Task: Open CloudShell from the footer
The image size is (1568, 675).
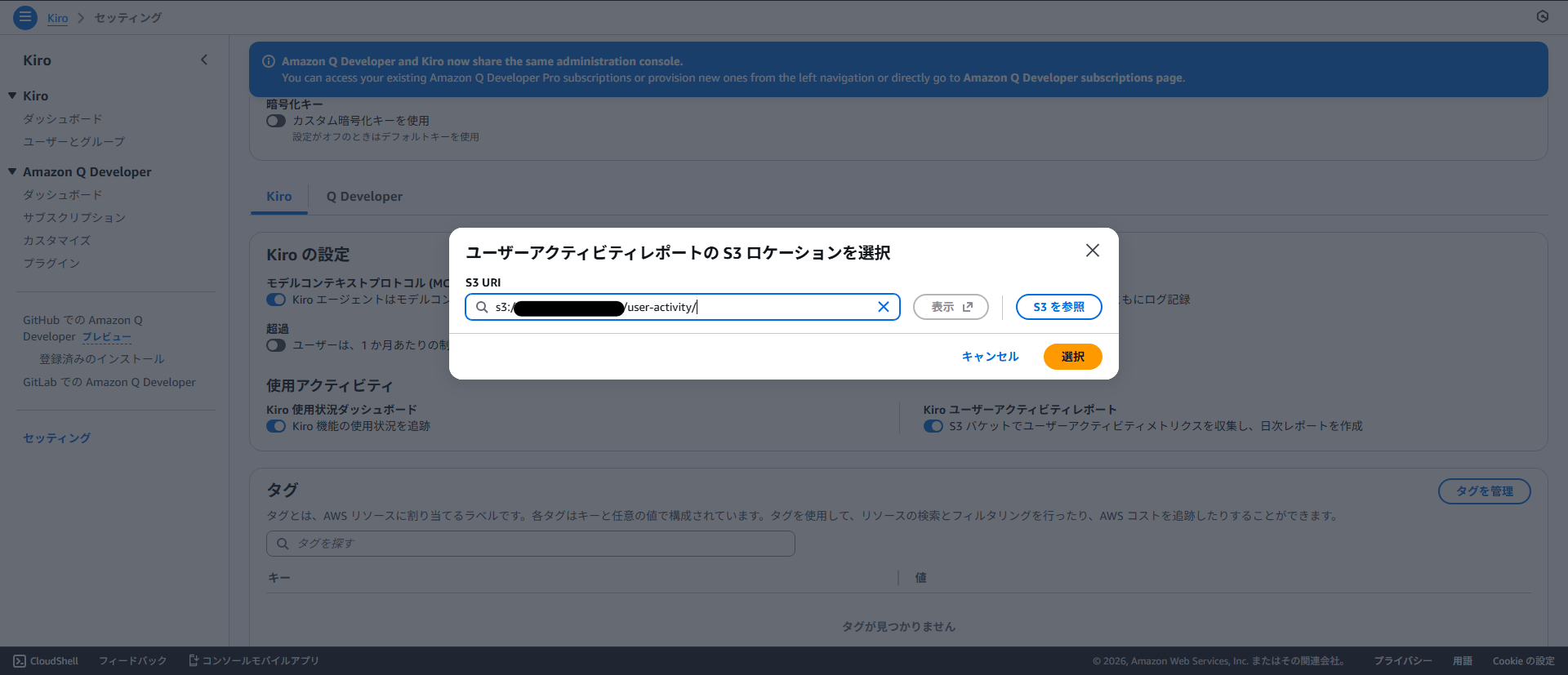Action: (46, 661)
